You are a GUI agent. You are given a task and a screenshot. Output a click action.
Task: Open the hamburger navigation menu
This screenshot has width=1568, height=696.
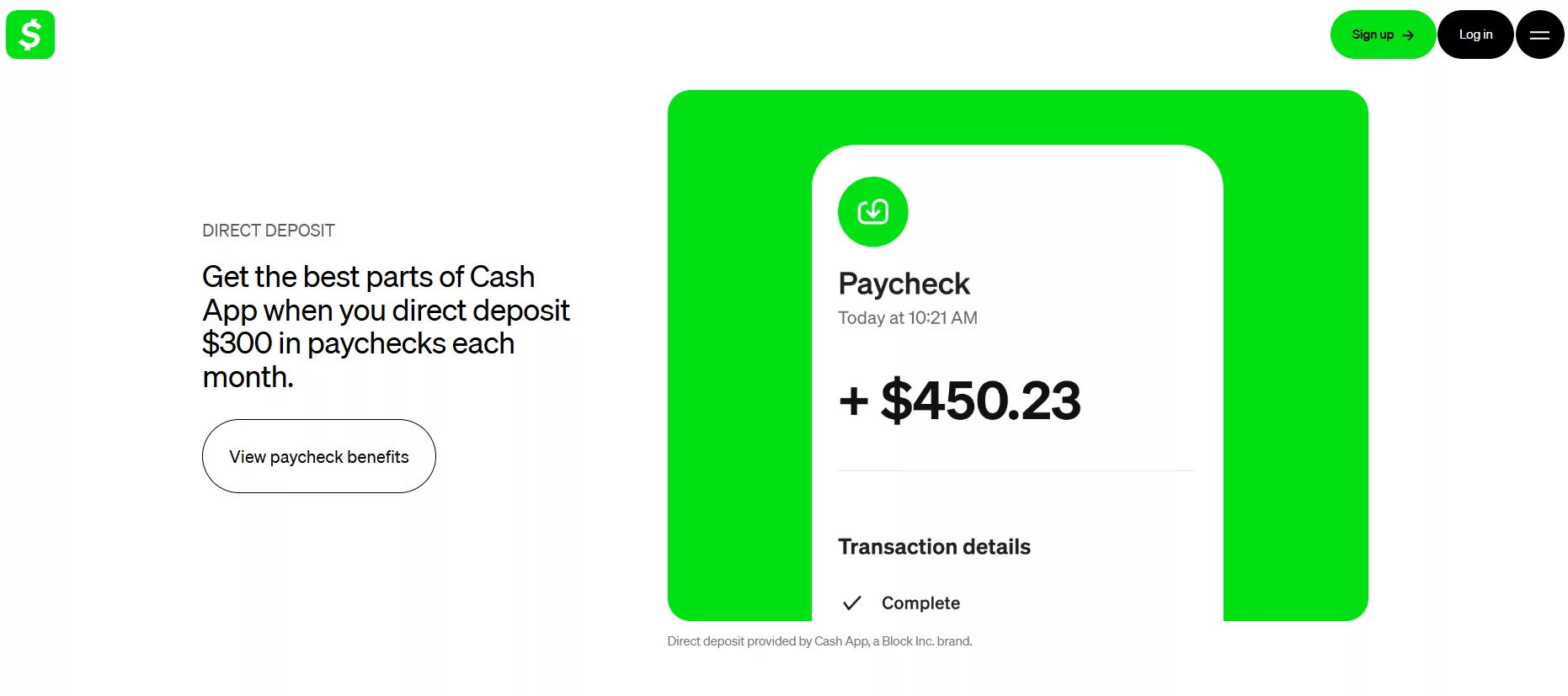pyautogui.click(x=1539, y=35)
